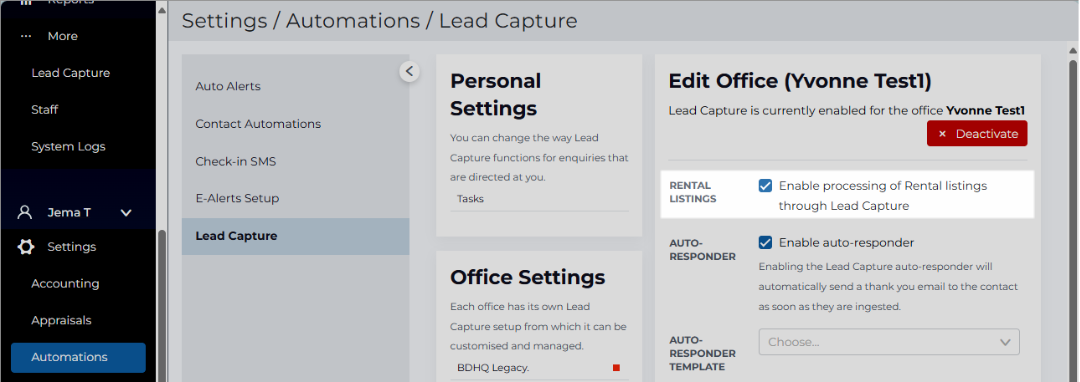Open Appraisals settings
Viewport: 1080px width, 382px height.
61,320
